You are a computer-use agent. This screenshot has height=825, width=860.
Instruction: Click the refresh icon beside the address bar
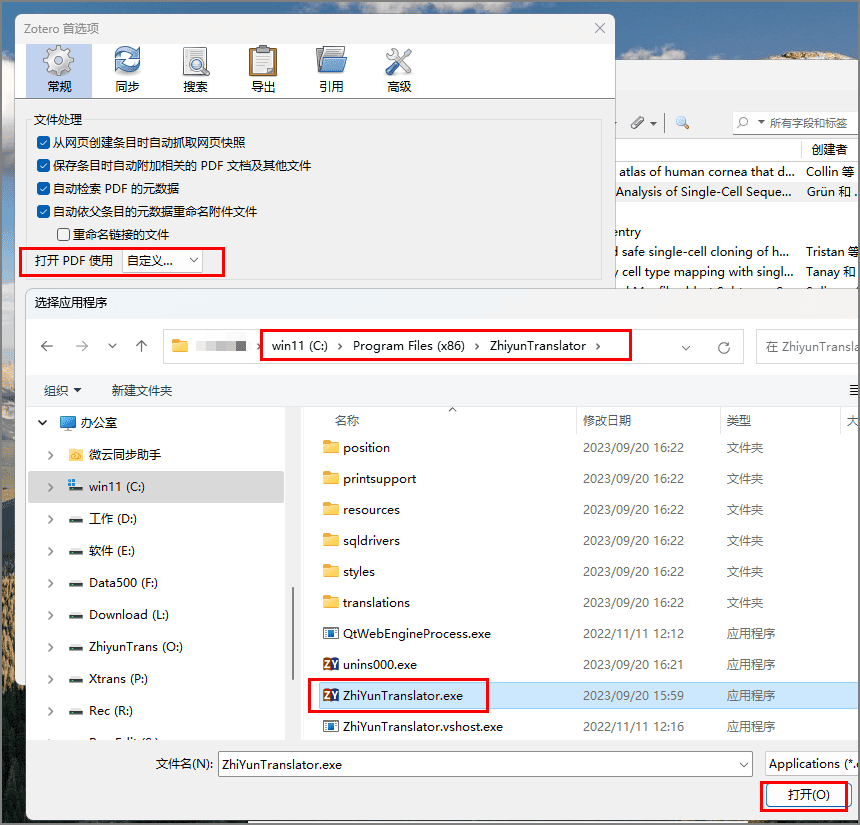pyautogui.click(x=724, y=347)
